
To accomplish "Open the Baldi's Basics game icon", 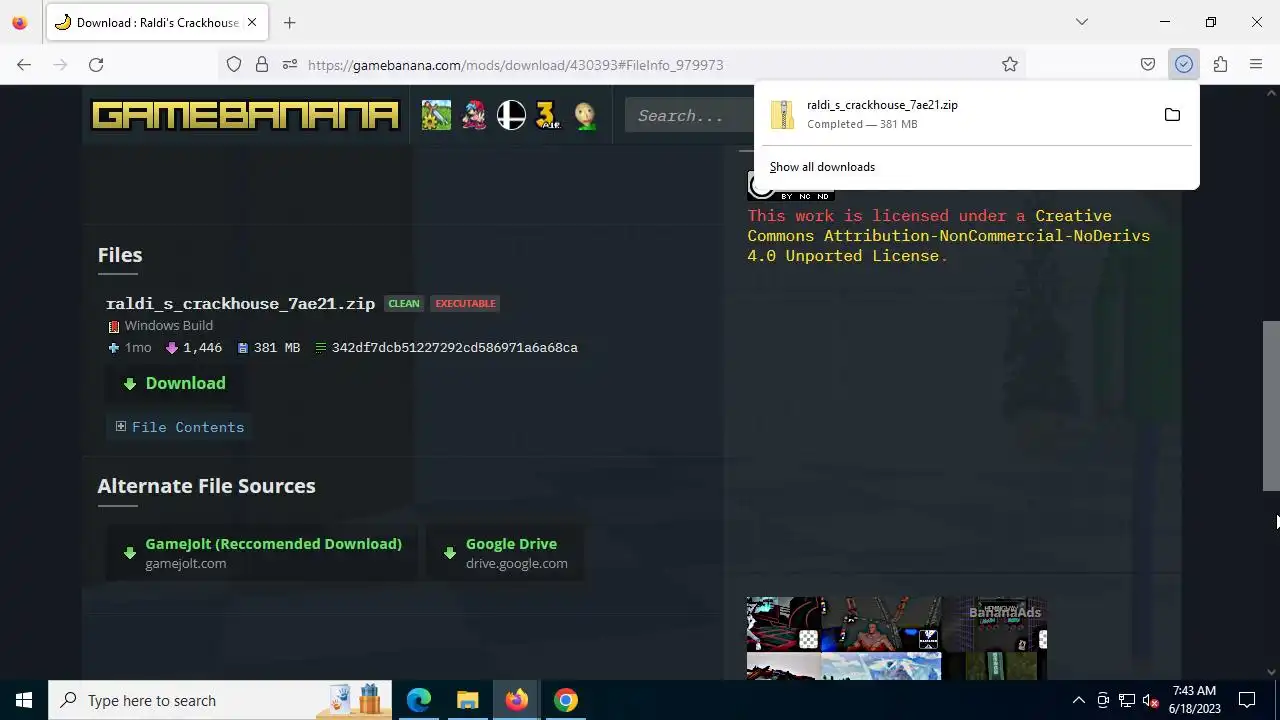I will tap(585, 115).
